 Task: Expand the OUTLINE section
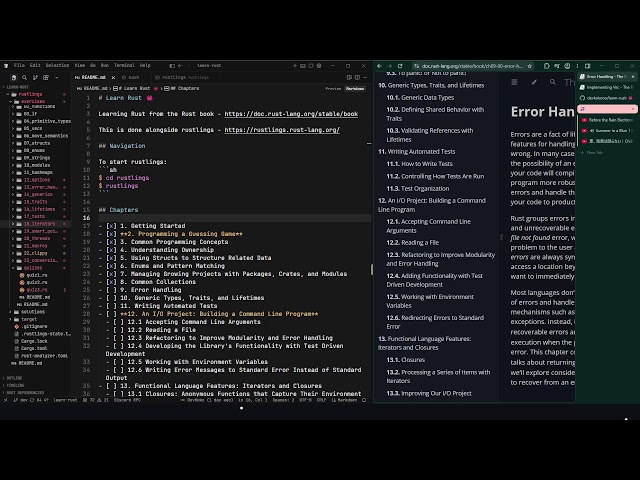point(15,378)
